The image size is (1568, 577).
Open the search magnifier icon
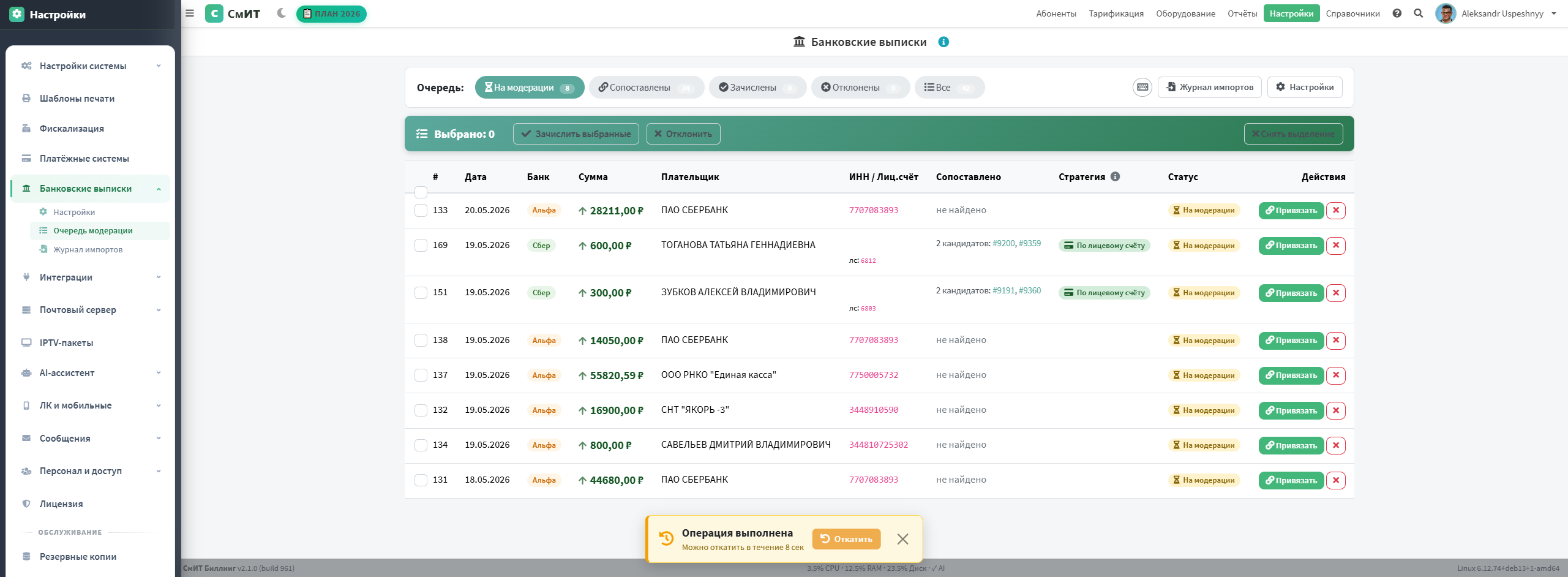click(1418, 13)
